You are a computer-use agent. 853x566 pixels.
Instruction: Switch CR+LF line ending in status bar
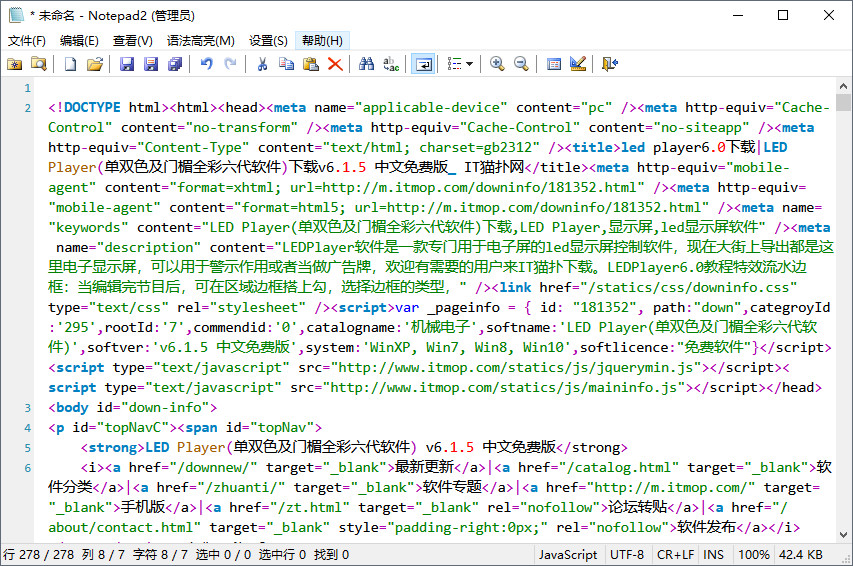(x=675, y=554)
